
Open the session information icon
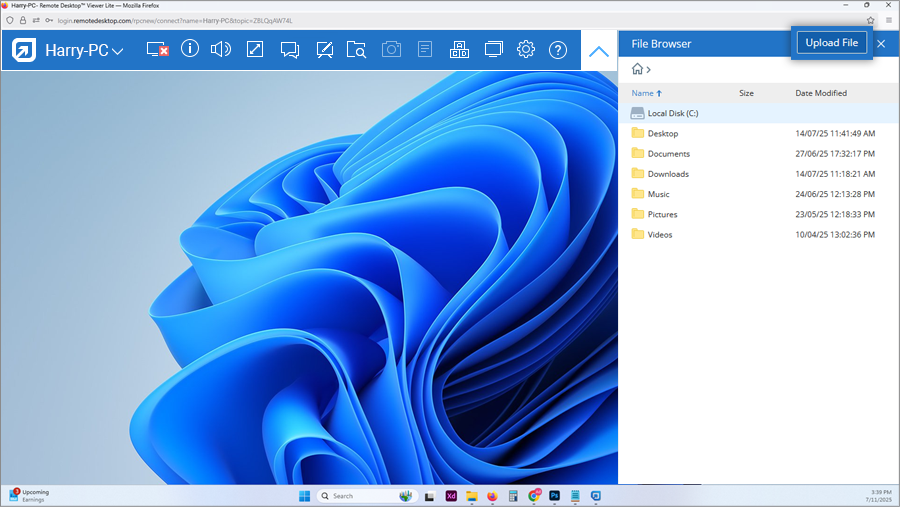[190, 50]
